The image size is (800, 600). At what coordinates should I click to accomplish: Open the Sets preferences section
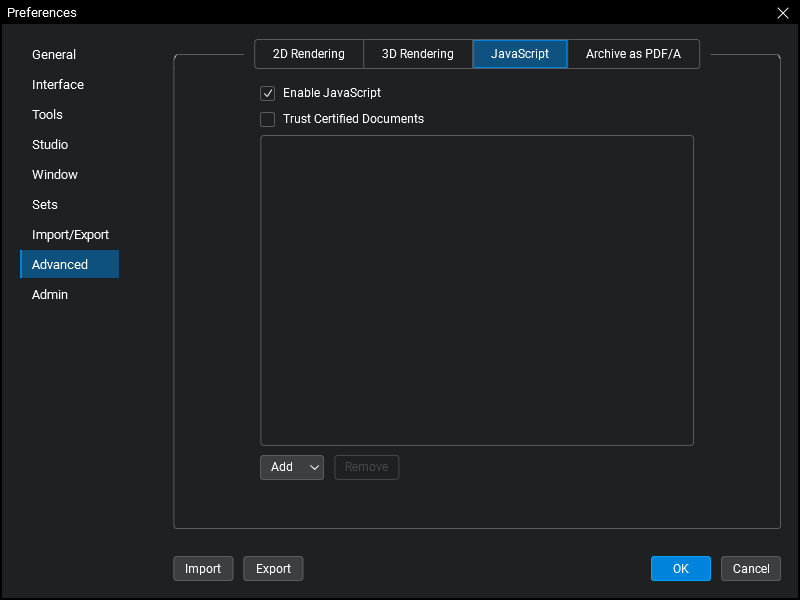45,205
